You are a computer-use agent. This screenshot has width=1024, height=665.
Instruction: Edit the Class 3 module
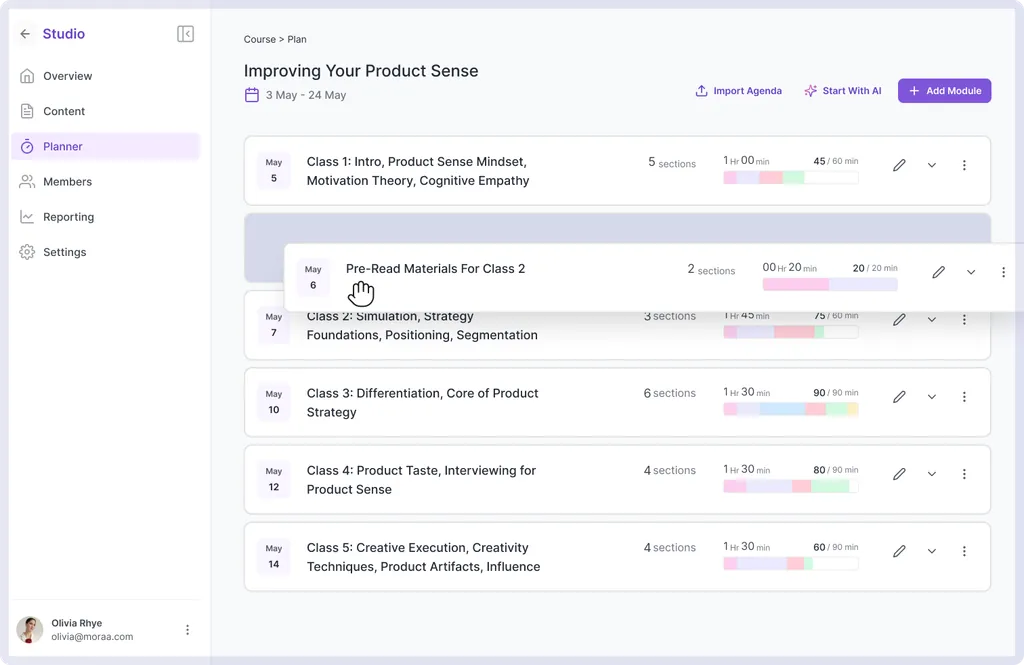click(x=899, y=397)
